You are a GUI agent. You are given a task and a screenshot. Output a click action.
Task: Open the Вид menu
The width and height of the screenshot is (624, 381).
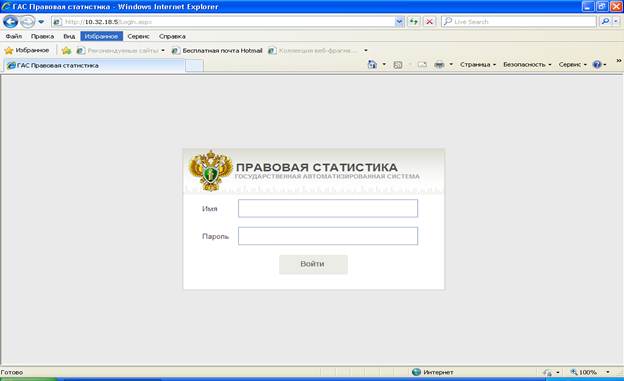(x=69, y=36)
